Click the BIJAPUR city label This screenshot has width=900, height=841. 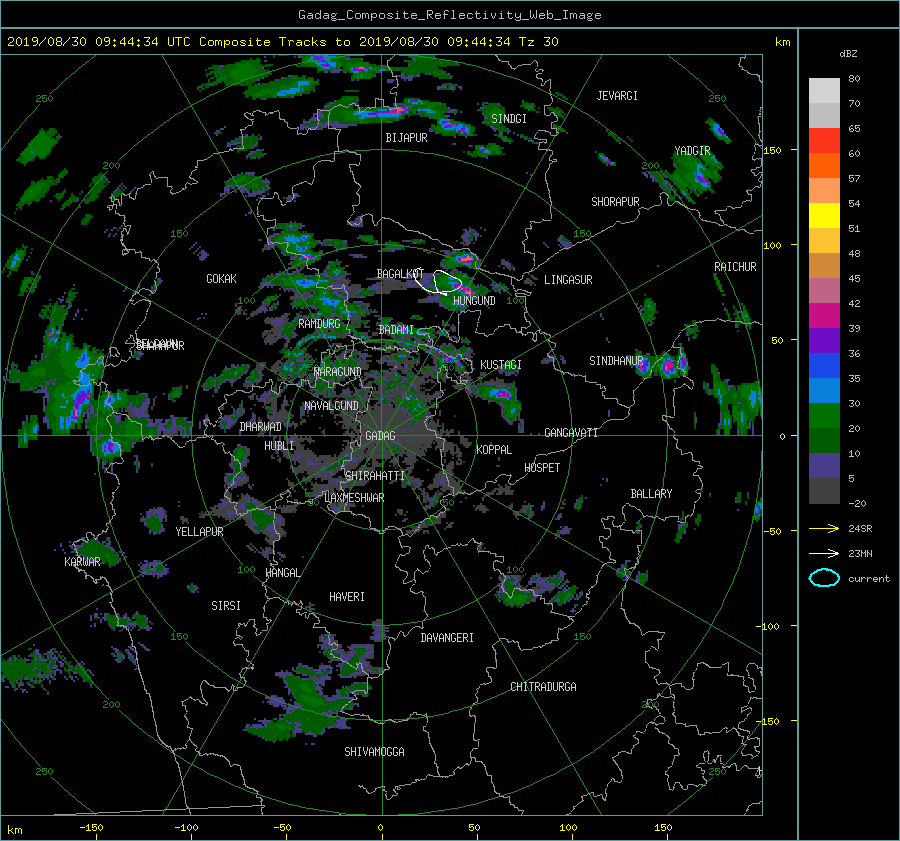pos(406,138)
